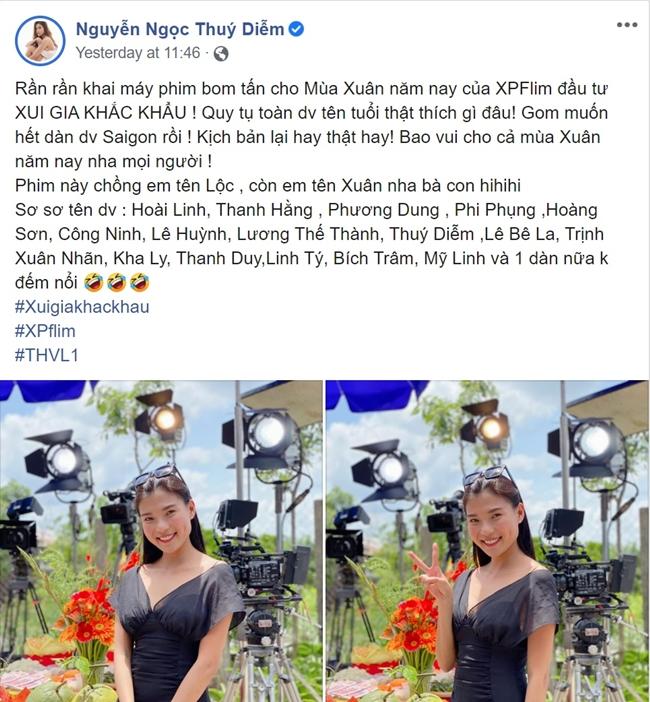650x702 pixels.
Task: Click the first laughing emoji
Action: [x=93, y=283]
